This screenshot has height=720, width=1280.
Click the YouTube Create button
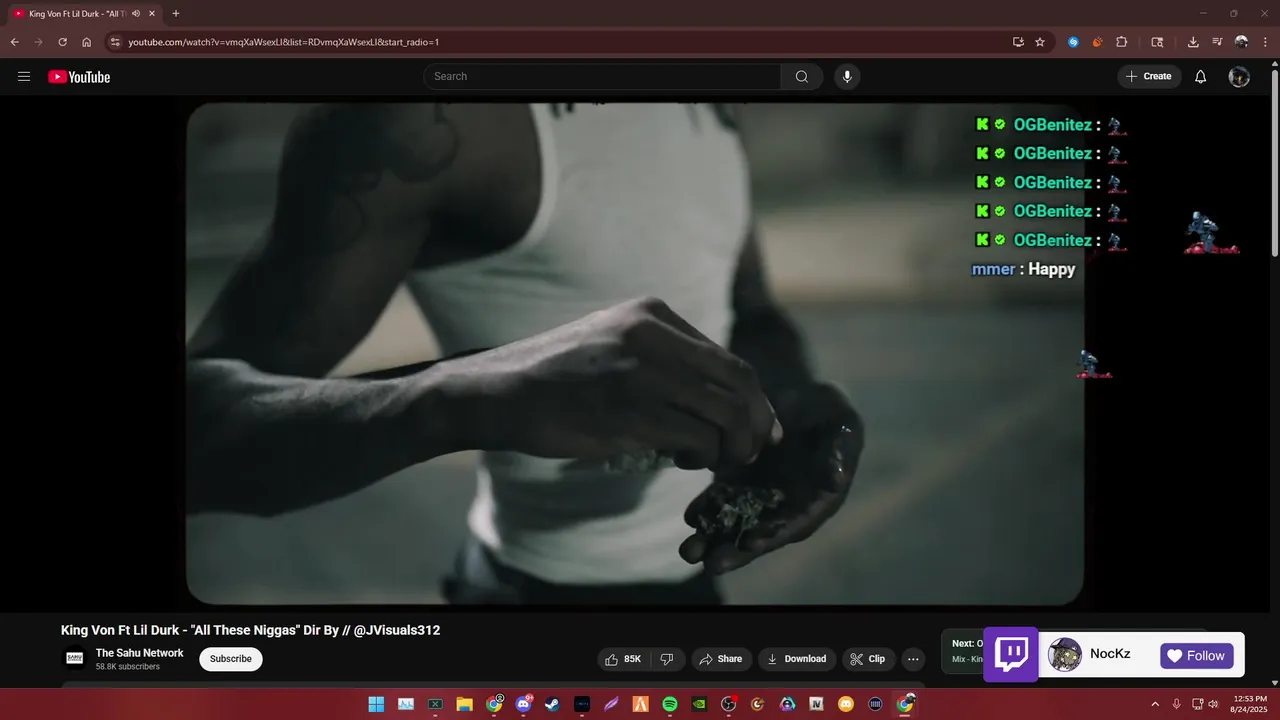coord(1149,77)
